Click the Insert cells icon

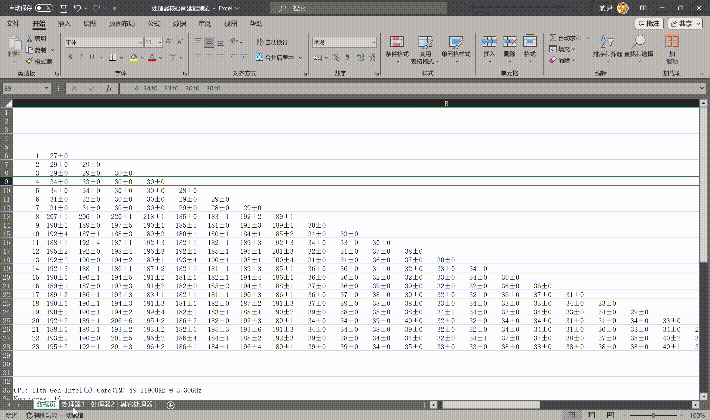pyautogui.click(x=489, y=42)
